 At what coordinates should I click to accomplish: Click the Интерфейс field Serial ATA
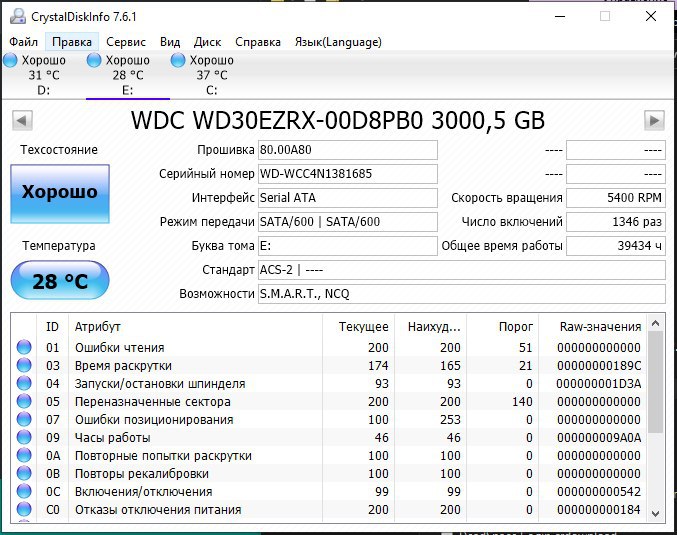(x=348, y=198)
